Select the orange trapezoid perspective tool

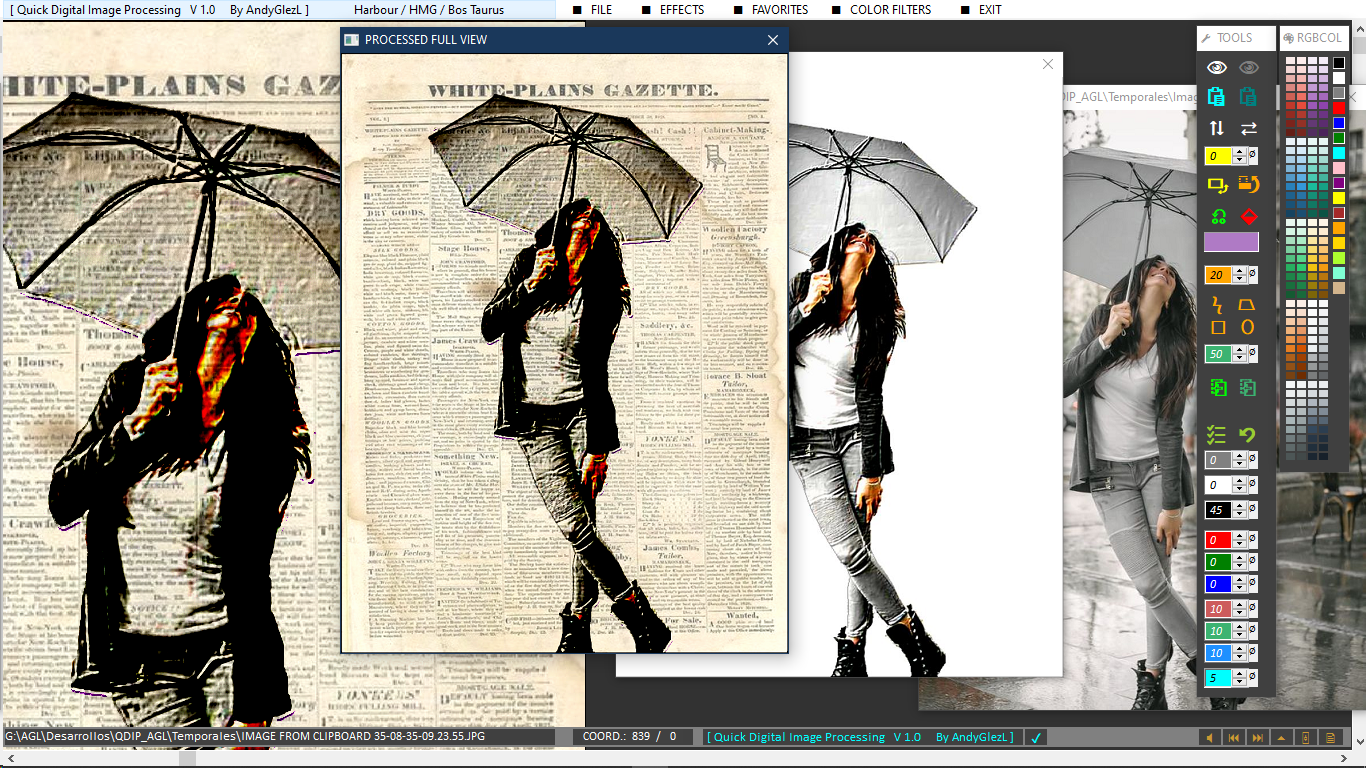tap(1248, 304)
